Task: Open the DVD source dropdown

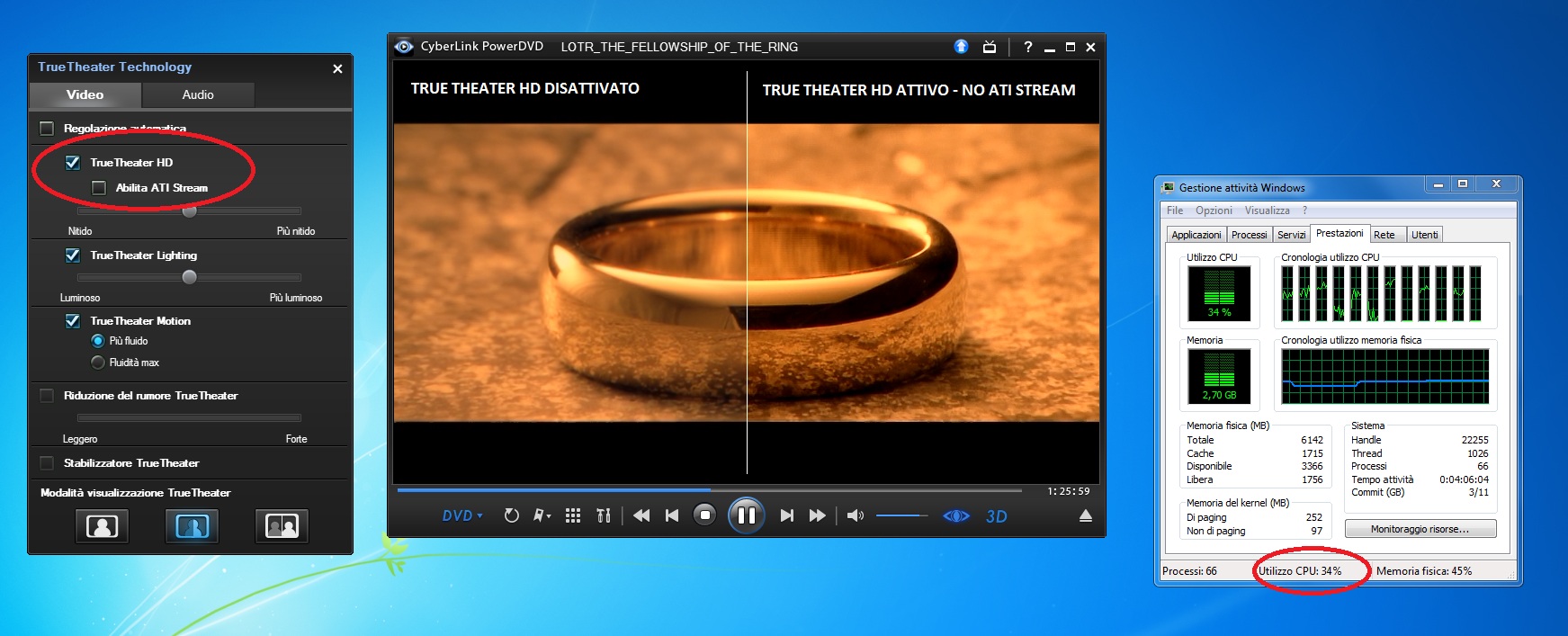Action: coord(462,515)
